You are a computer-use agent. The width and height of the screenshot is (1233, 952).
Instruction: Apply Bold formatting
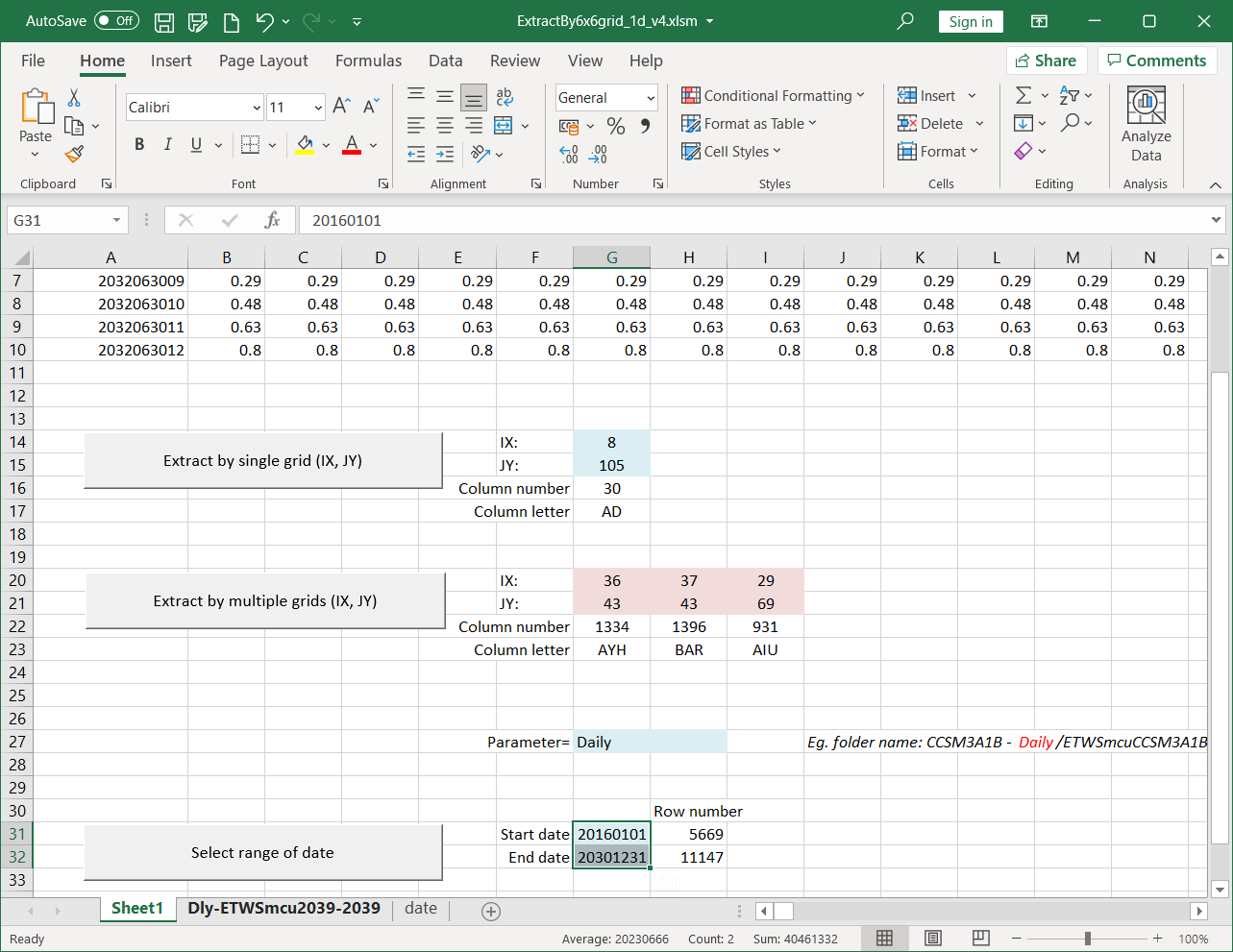click(x=139, y=144)
